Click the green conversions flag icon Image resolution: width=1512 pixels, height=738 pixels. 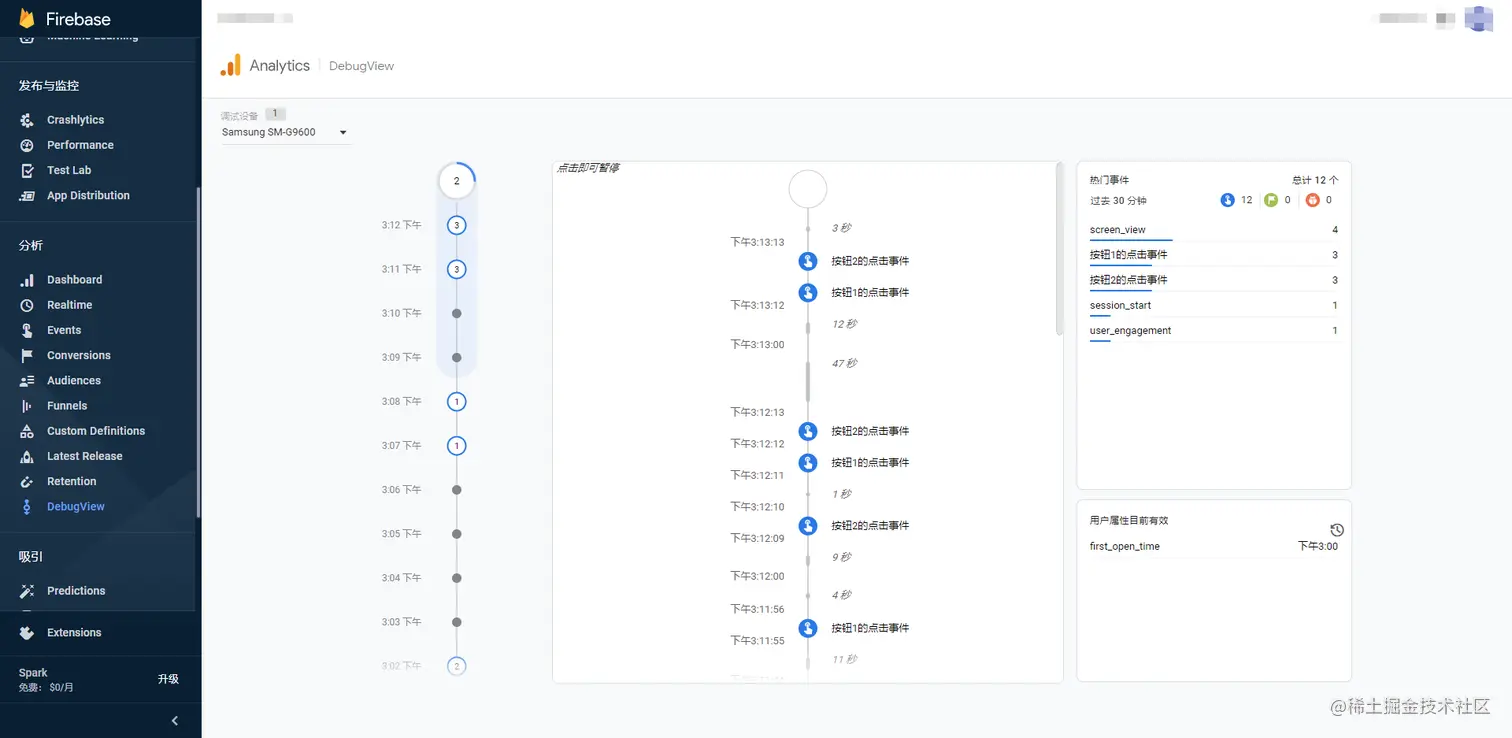(1271, 200)
